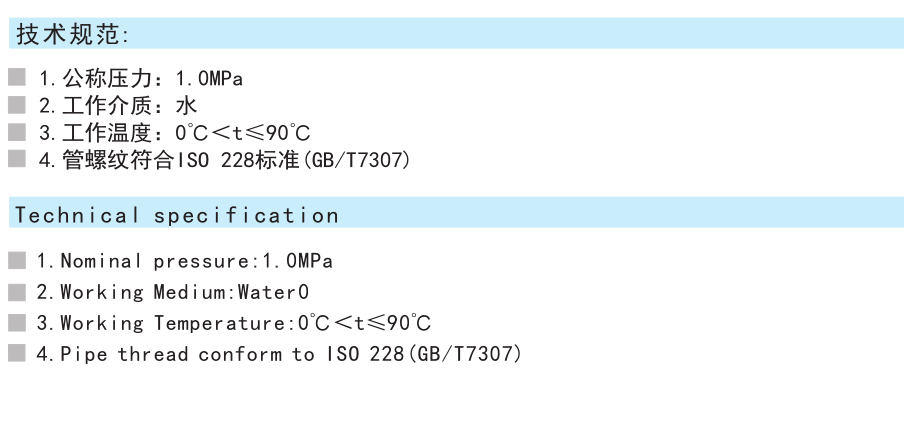Click the gray bullet beside Working Medium
Screen dimensions: 904x443
pyautogui.click(x=17, y=292)
